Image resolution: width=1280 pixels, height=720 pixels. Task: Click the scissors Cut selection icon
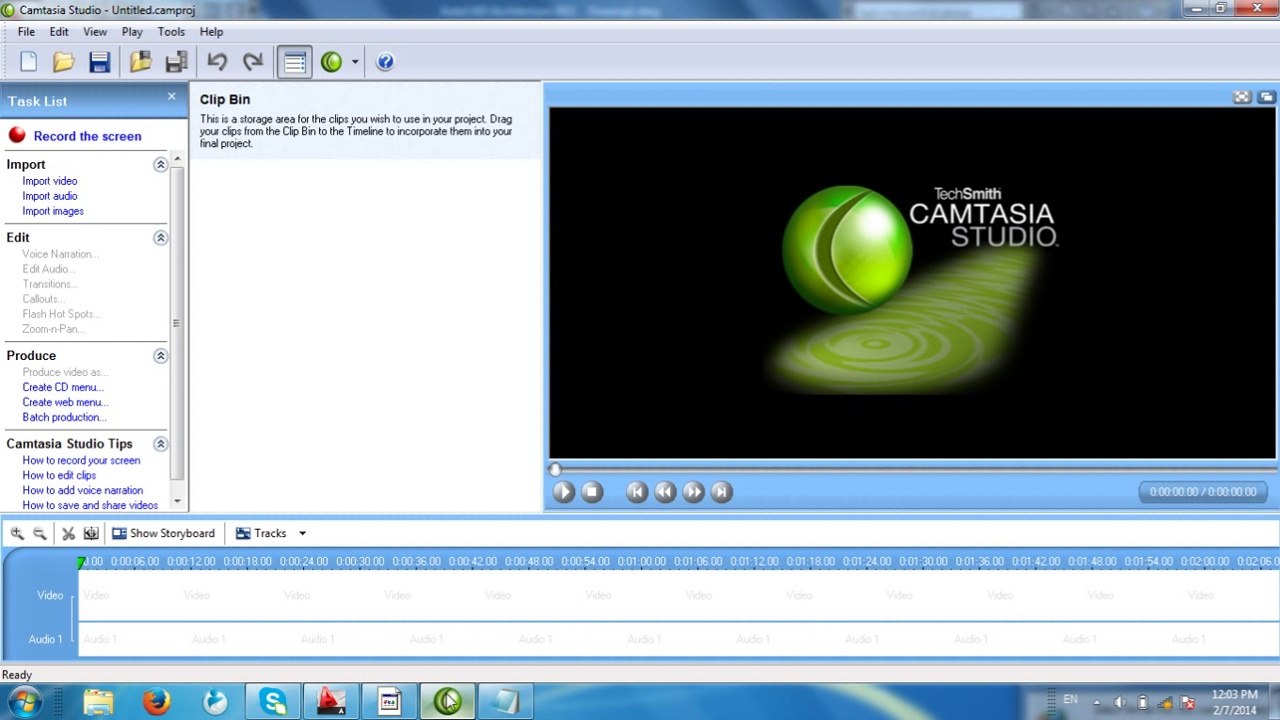pyautogui.click(x=68, y=533)
